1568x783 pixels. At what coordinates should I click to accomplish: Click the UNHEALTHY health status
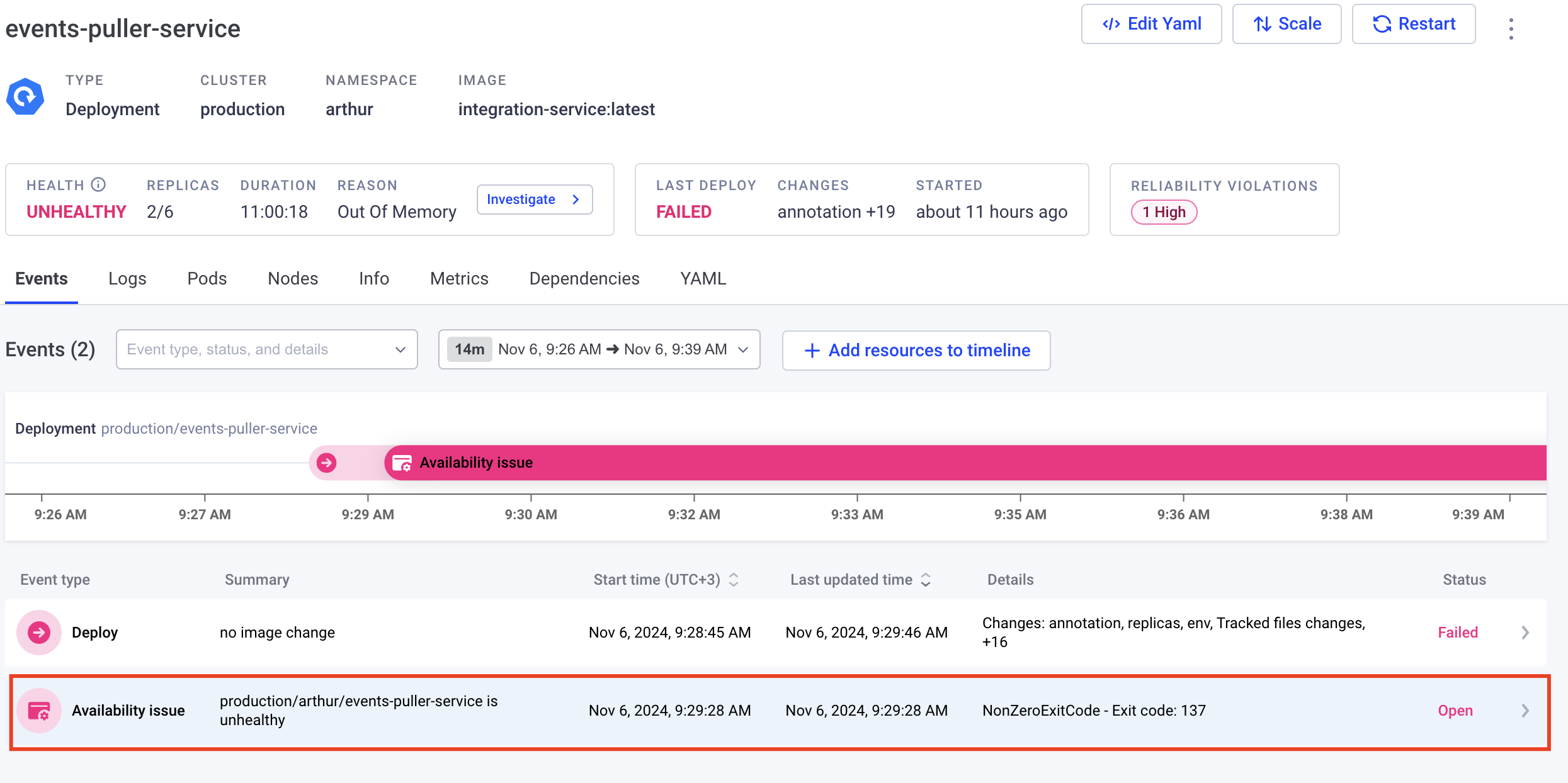point(76,212)
